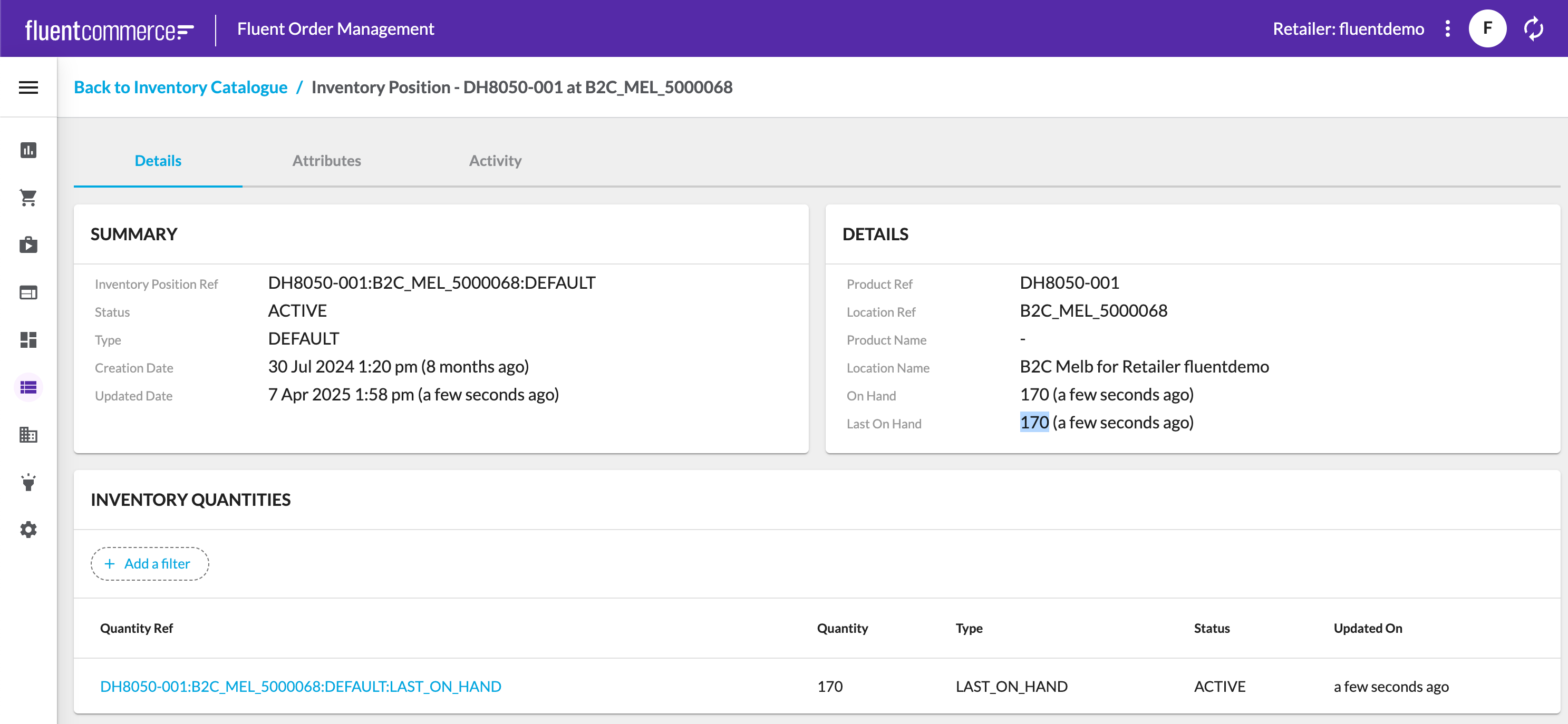
Task: Click the Add a filter button
Action: [x=150, y=563]
